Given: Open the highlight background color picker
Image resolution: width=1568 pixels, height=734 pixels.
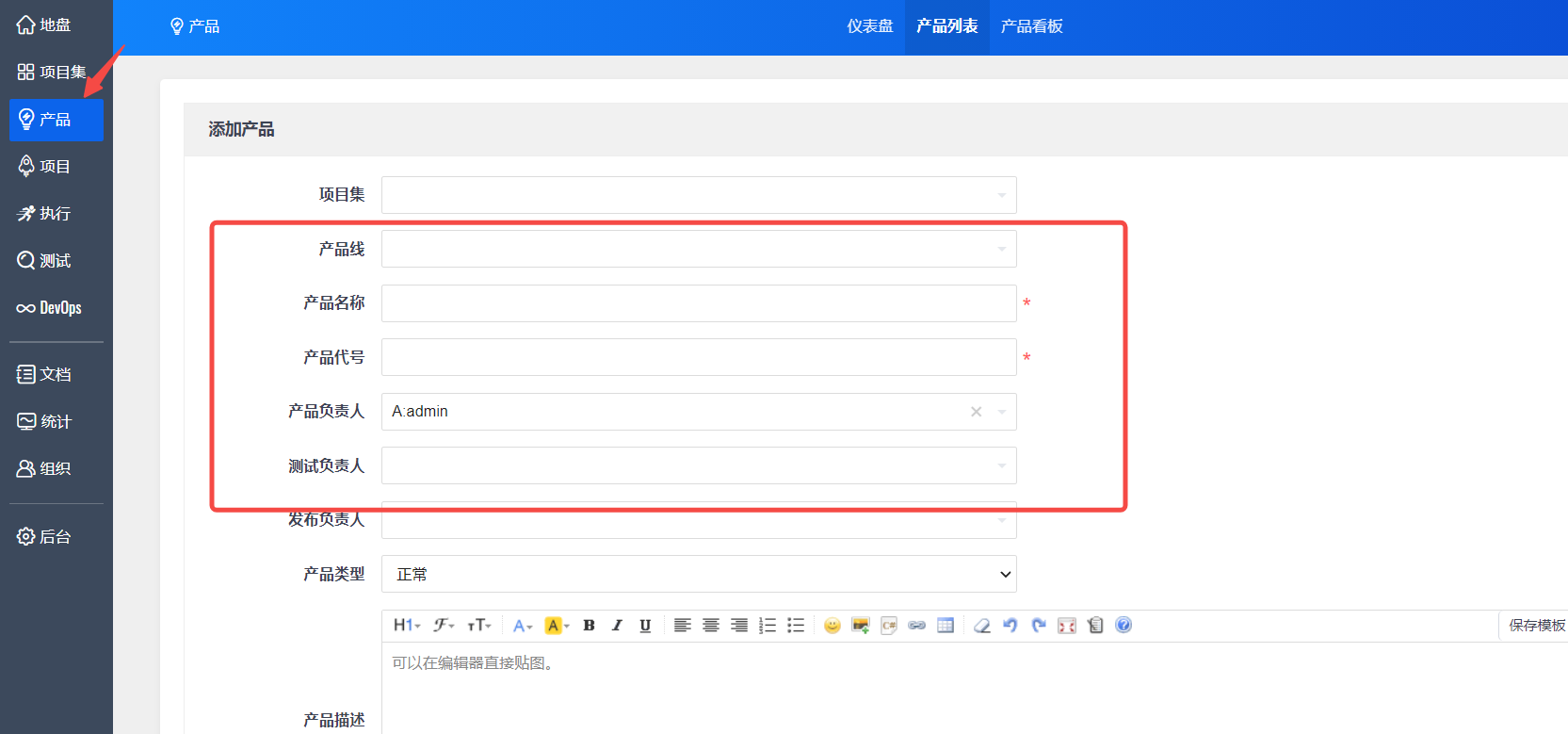Looking at the screenshot, I should 558,626.
